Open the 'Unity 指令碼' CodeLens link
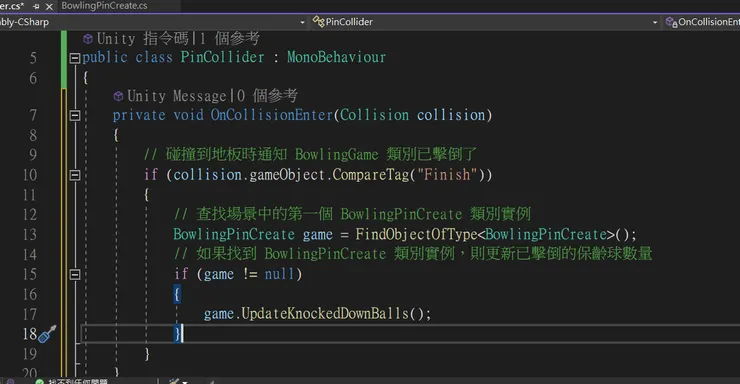Screen dimensions: 740x384 tap(143, 39)
